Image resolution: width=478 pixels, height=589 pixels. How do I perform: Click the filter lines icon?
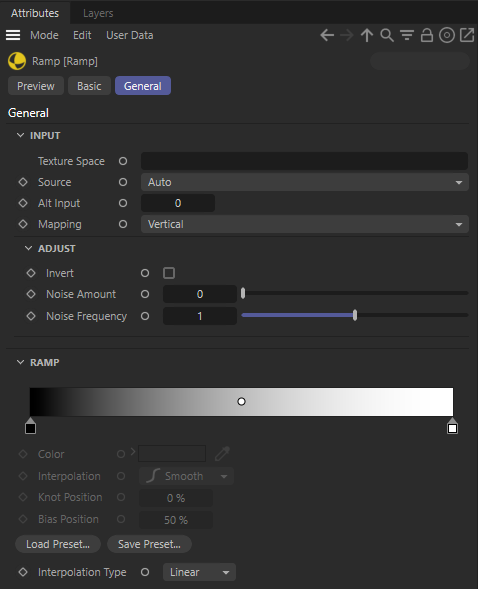[407, 35]
